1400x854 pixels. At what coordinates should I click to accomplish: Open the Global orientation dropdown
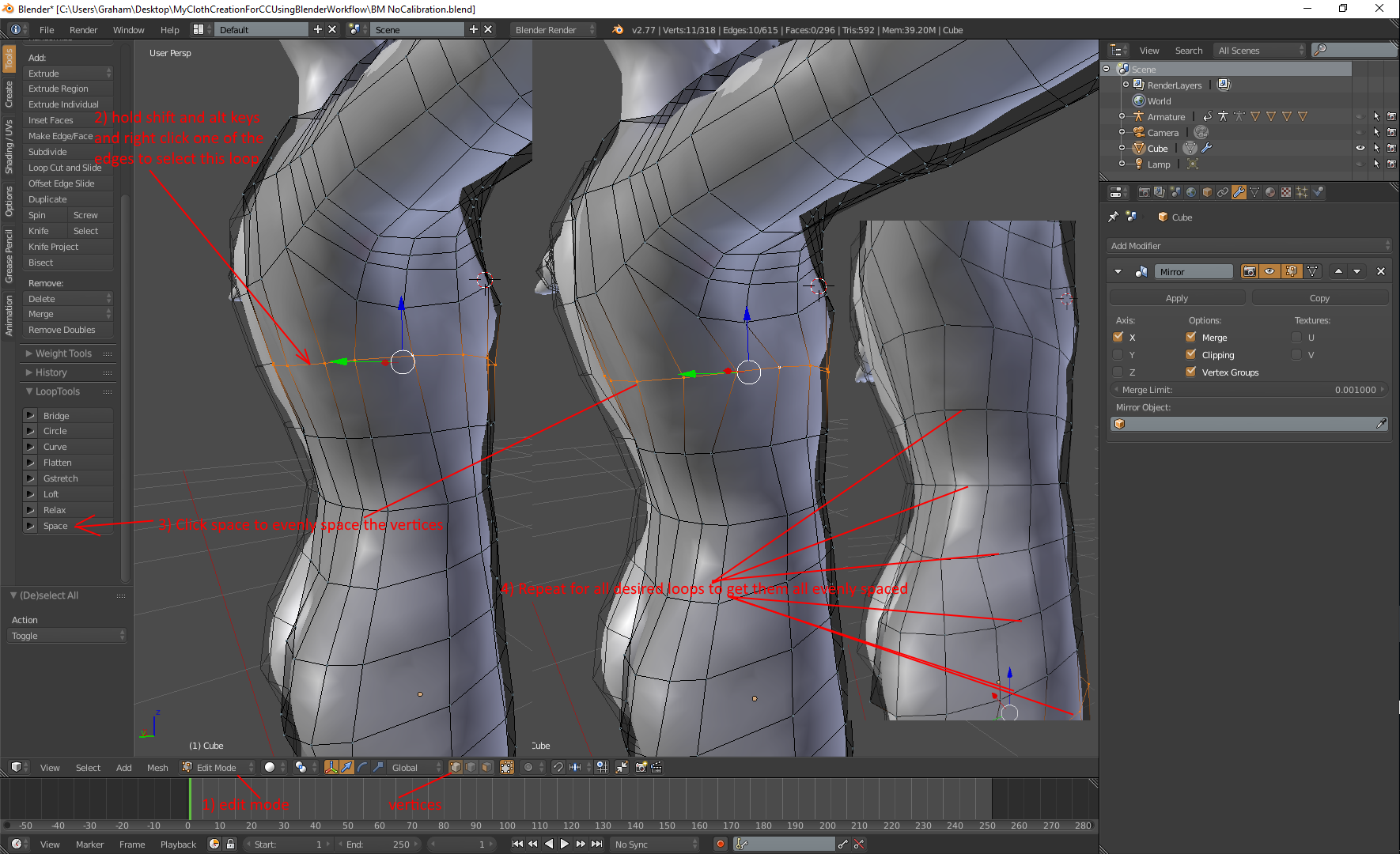point(416,767)
